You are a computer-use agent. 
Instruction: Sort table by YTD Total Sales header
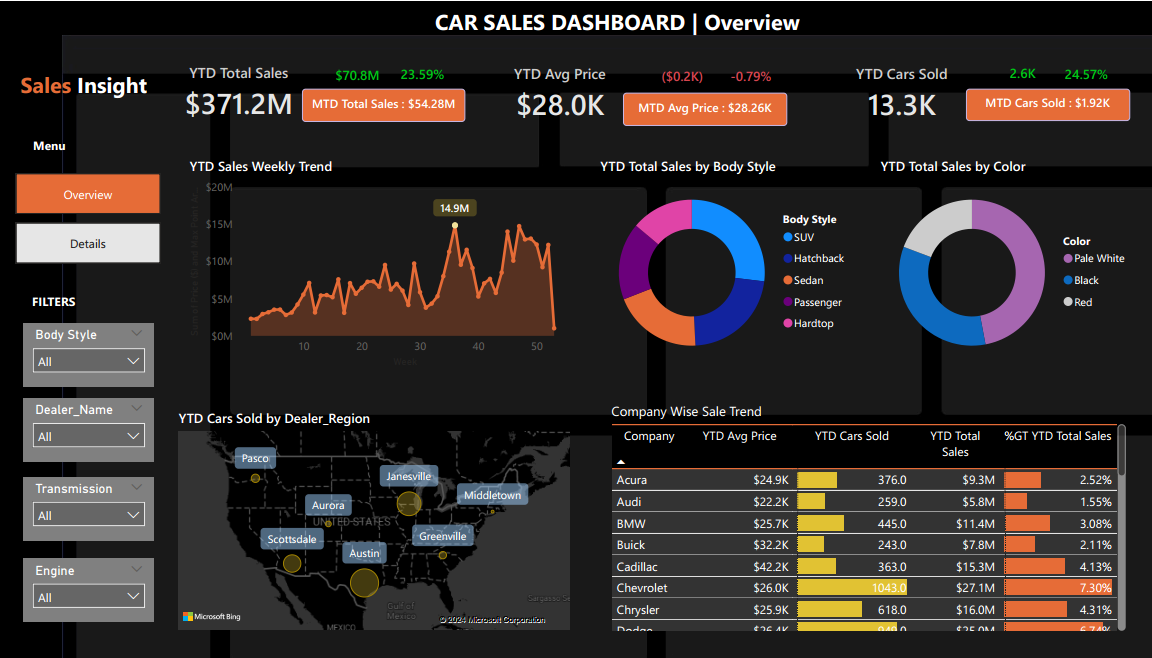(955, 444)
